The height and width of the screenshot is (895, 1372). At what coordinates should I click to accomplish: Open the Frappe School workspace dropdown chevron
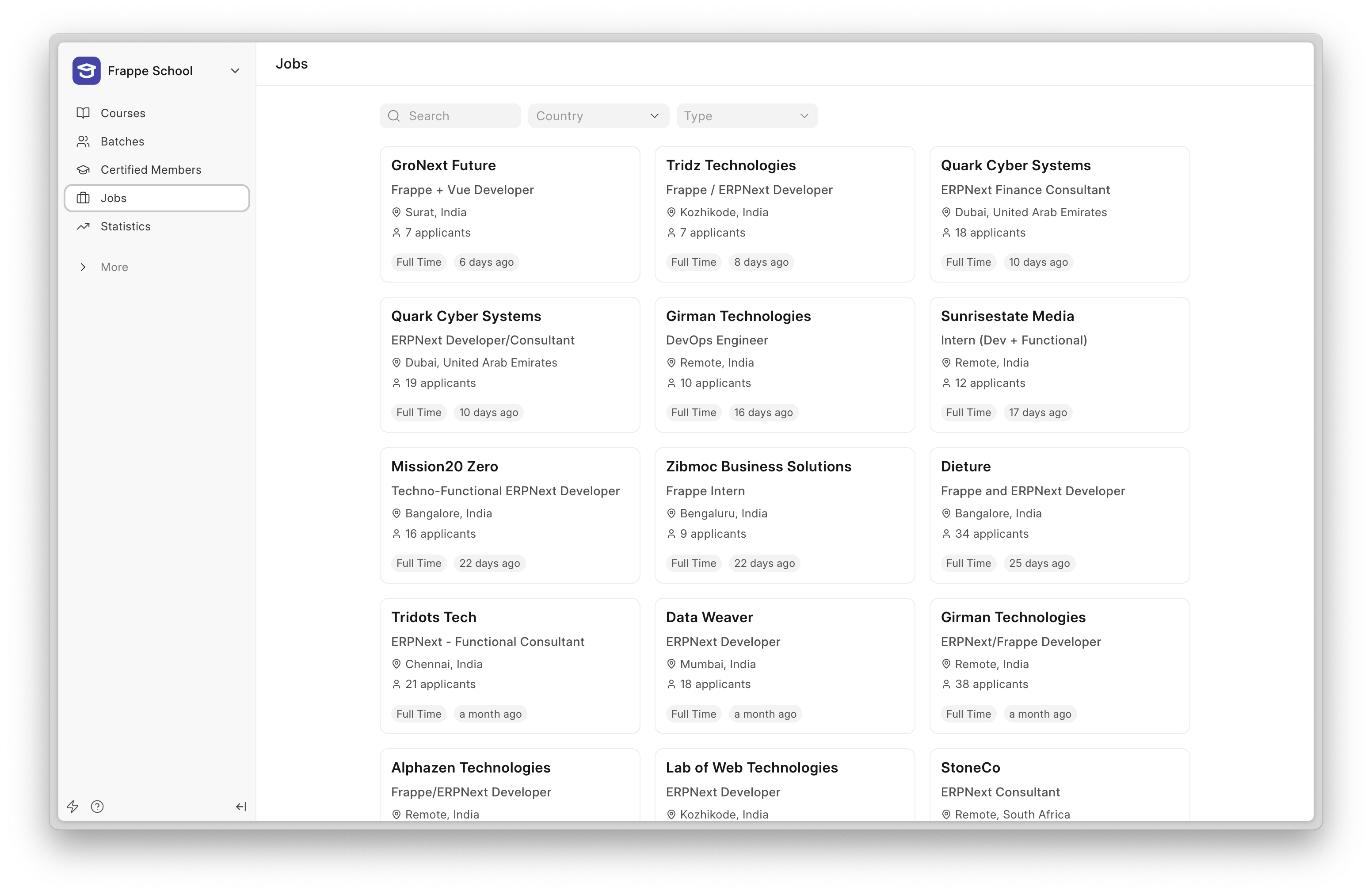pyautogui.click(x=235, y=71)
